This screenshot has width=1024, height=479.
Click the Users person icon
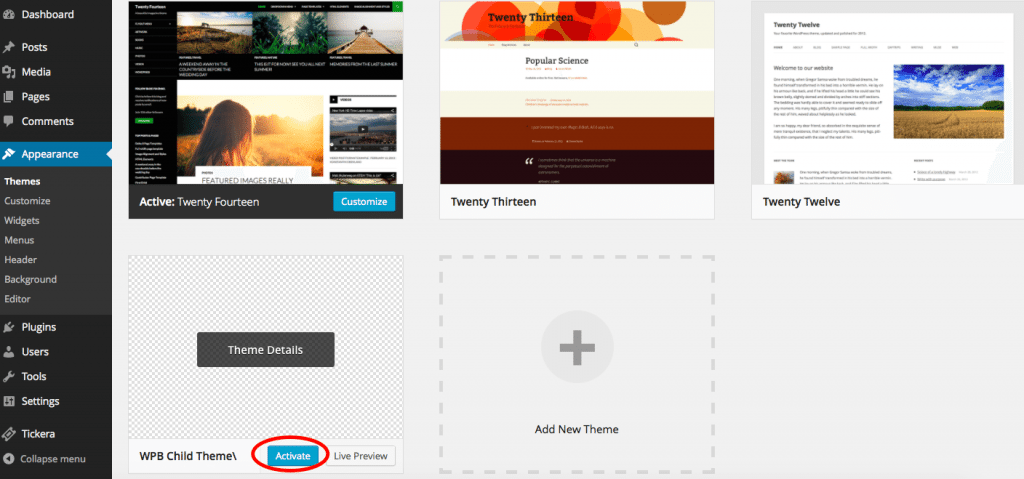point(9,352)
